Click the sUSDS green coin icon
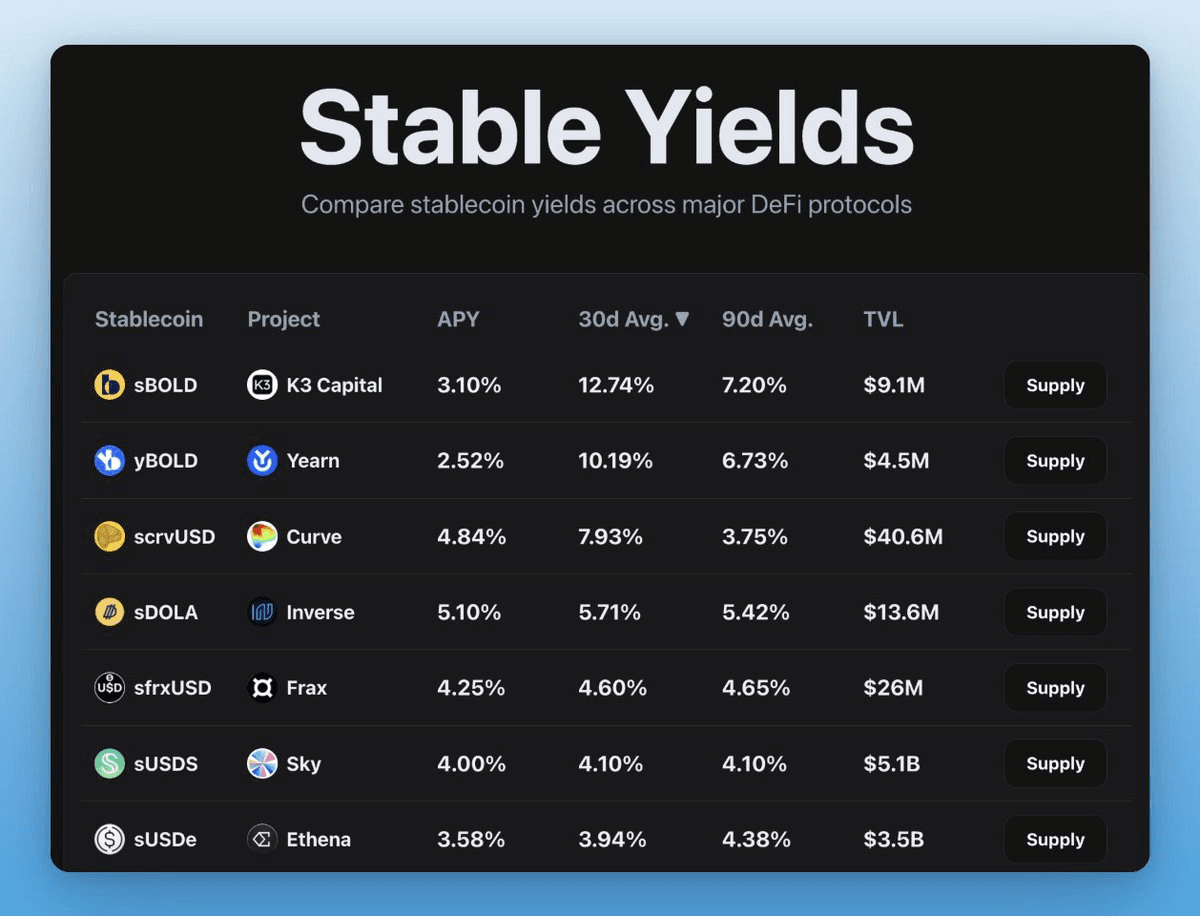This screenshot has width=1200, height=916. (109, 764)
